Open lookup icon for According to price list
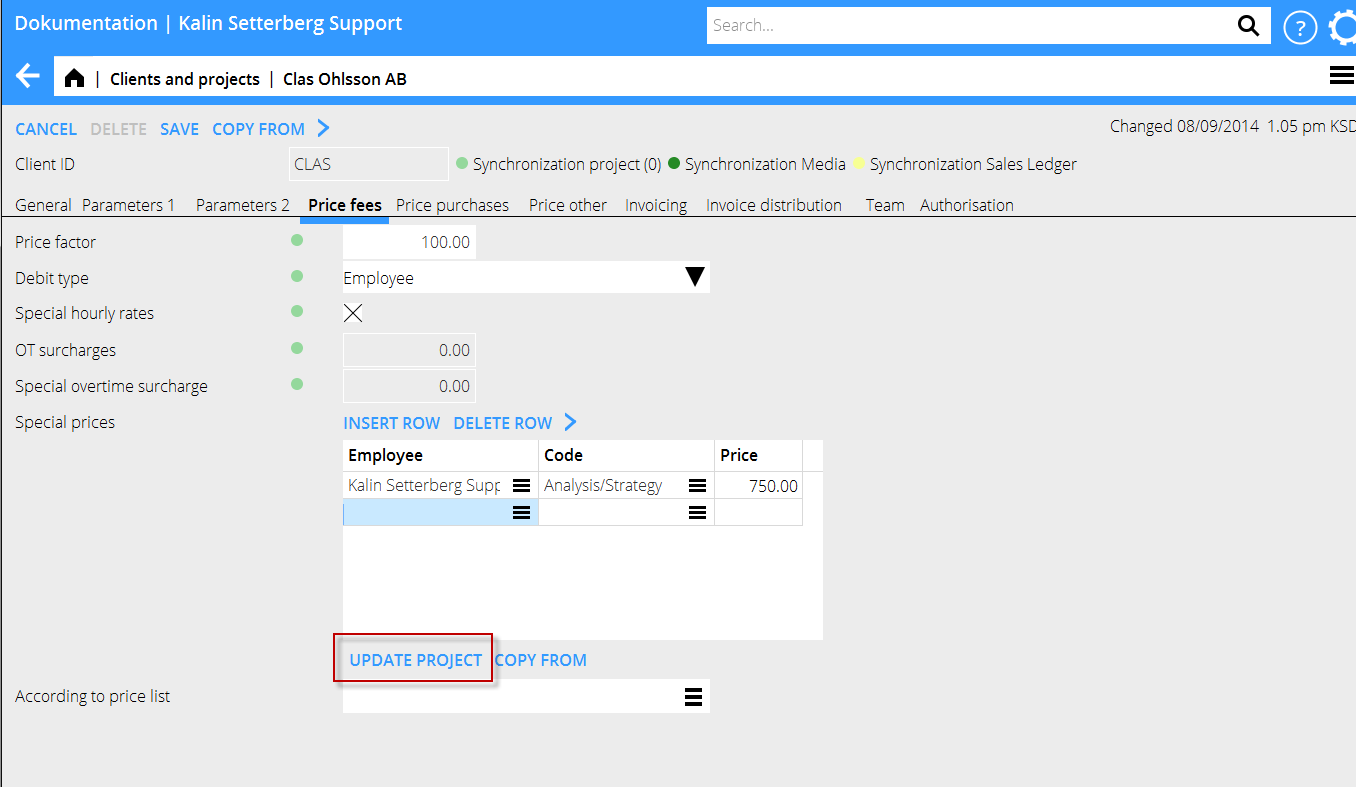1356x787 pixels. tap(693, 697)
